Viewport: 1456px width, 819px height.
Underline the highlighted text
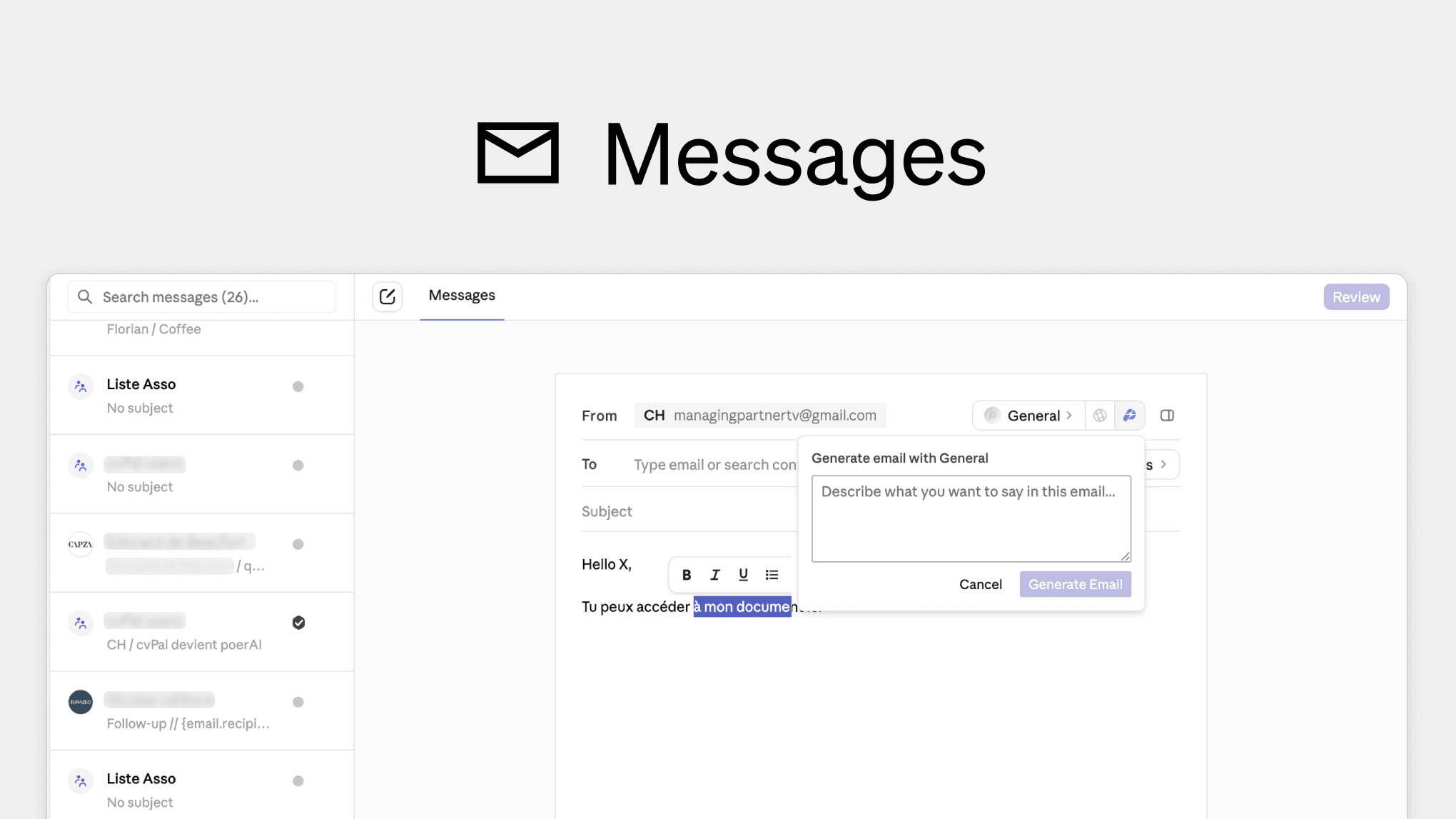(743, 574)
